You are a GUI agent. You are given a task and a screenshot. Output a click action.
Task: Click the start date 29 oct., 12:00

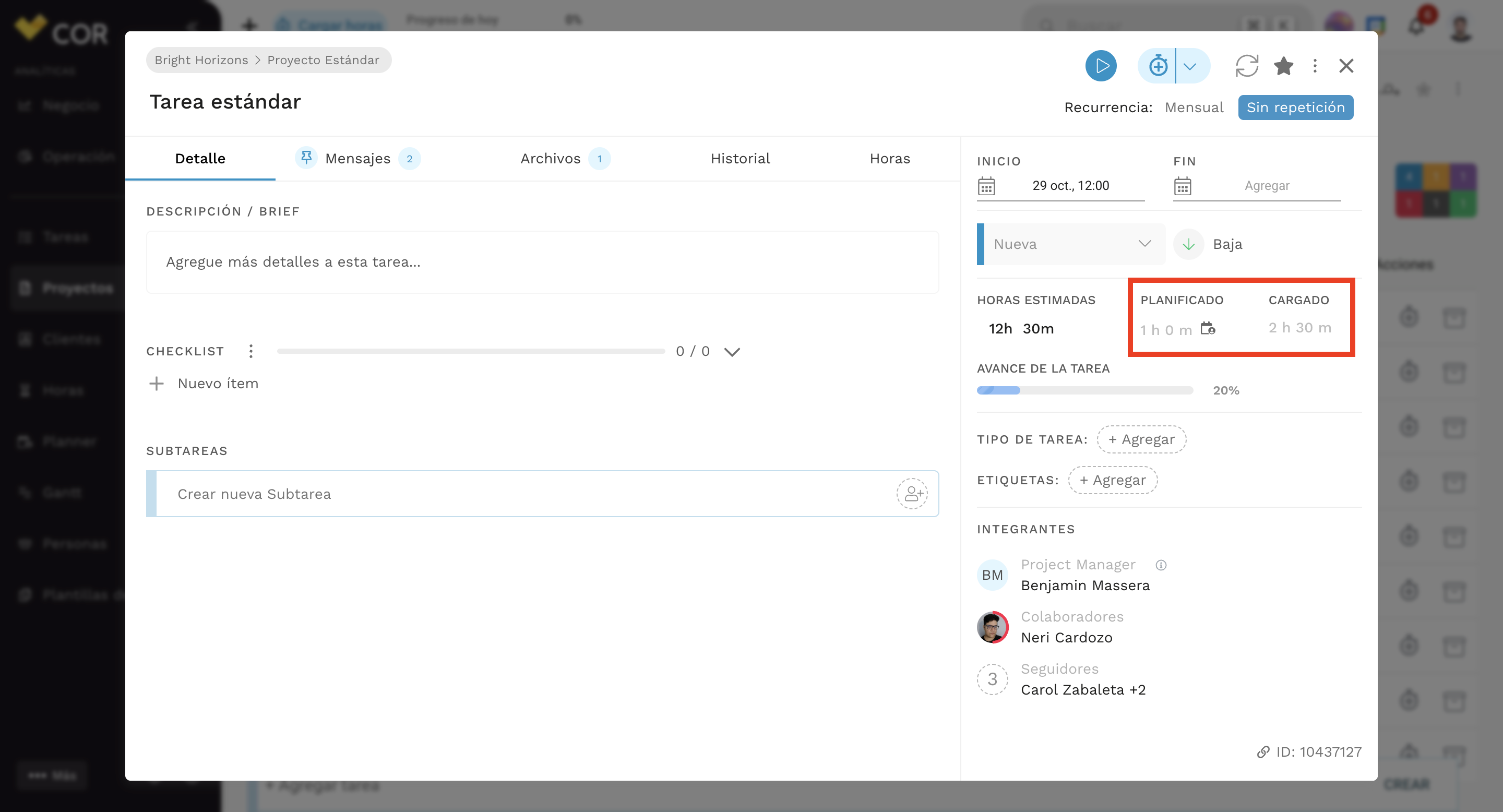(1071, 185)
